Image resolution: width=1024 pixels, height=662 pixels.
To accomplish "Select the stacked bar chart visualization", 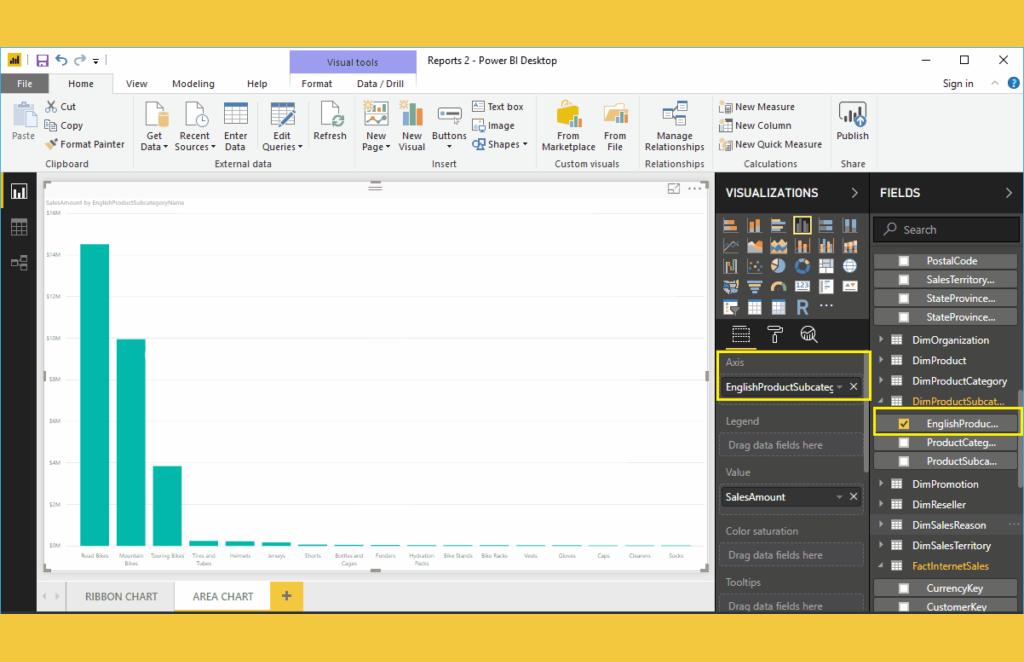I will pos(730,226).
